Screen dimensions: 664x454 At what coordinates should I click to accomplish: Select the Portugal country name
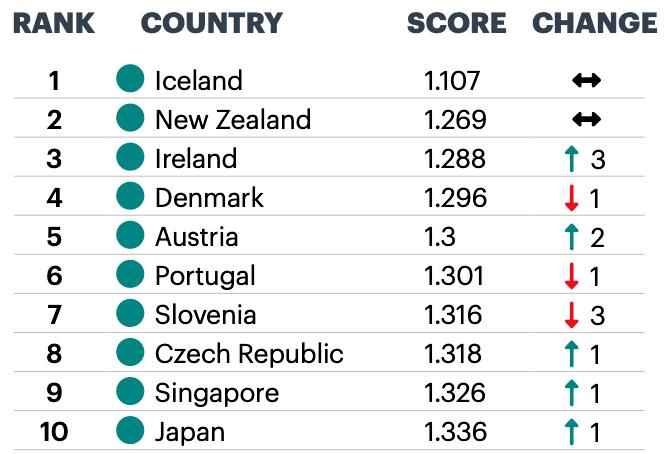tap(205, 277)
